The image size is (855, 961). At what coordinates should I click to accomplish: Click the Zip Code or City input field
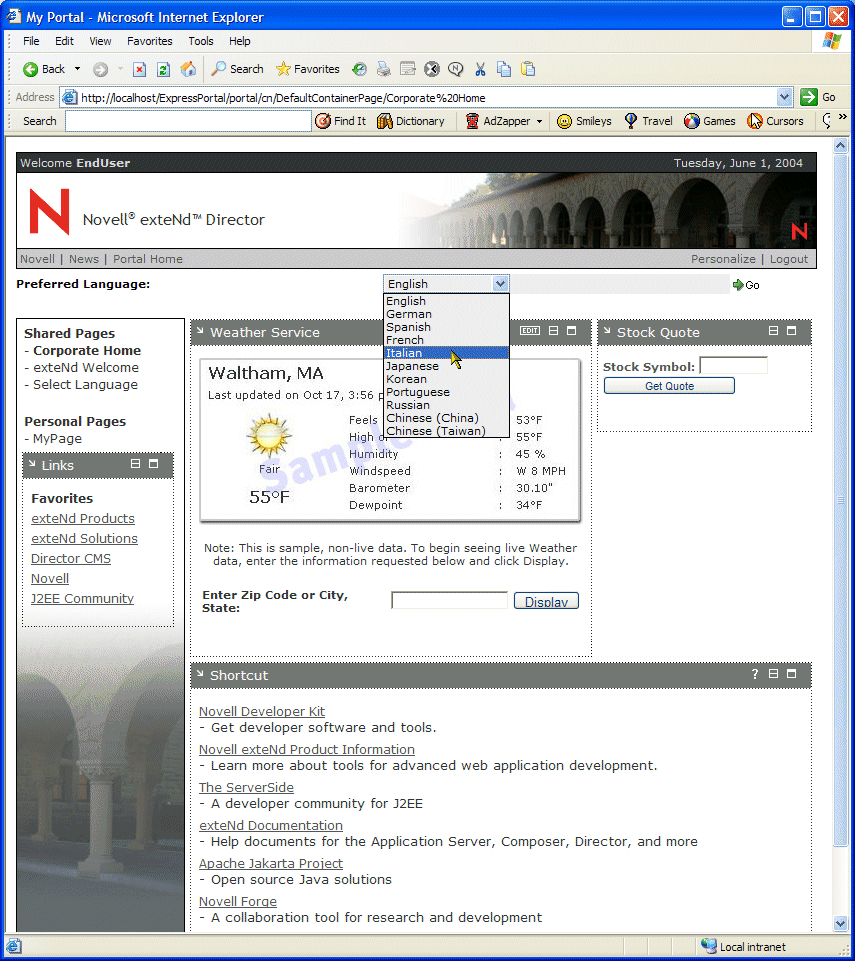point(449,601)
